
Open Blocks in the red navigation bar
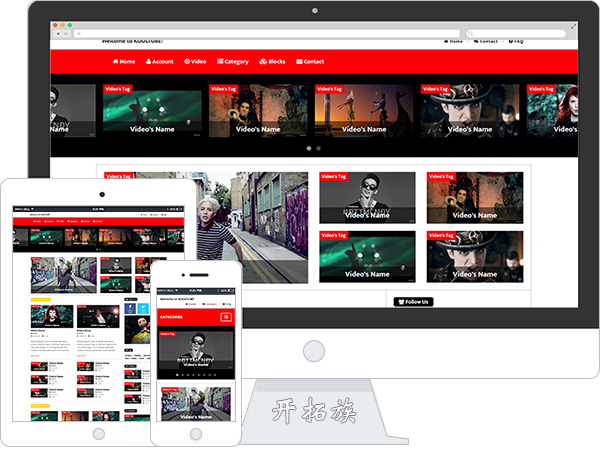[272, 62]
